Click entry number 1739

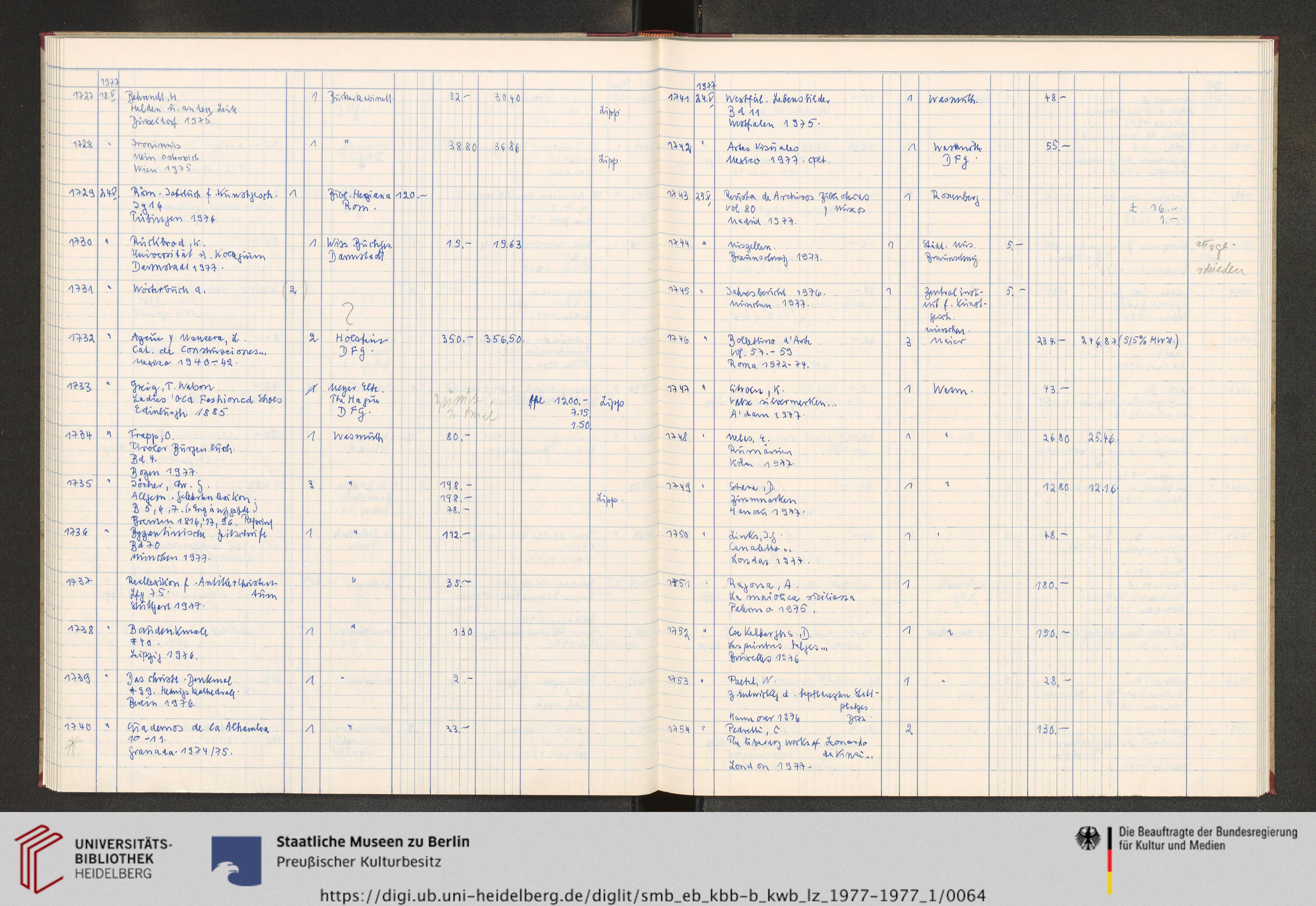point(78,678)
